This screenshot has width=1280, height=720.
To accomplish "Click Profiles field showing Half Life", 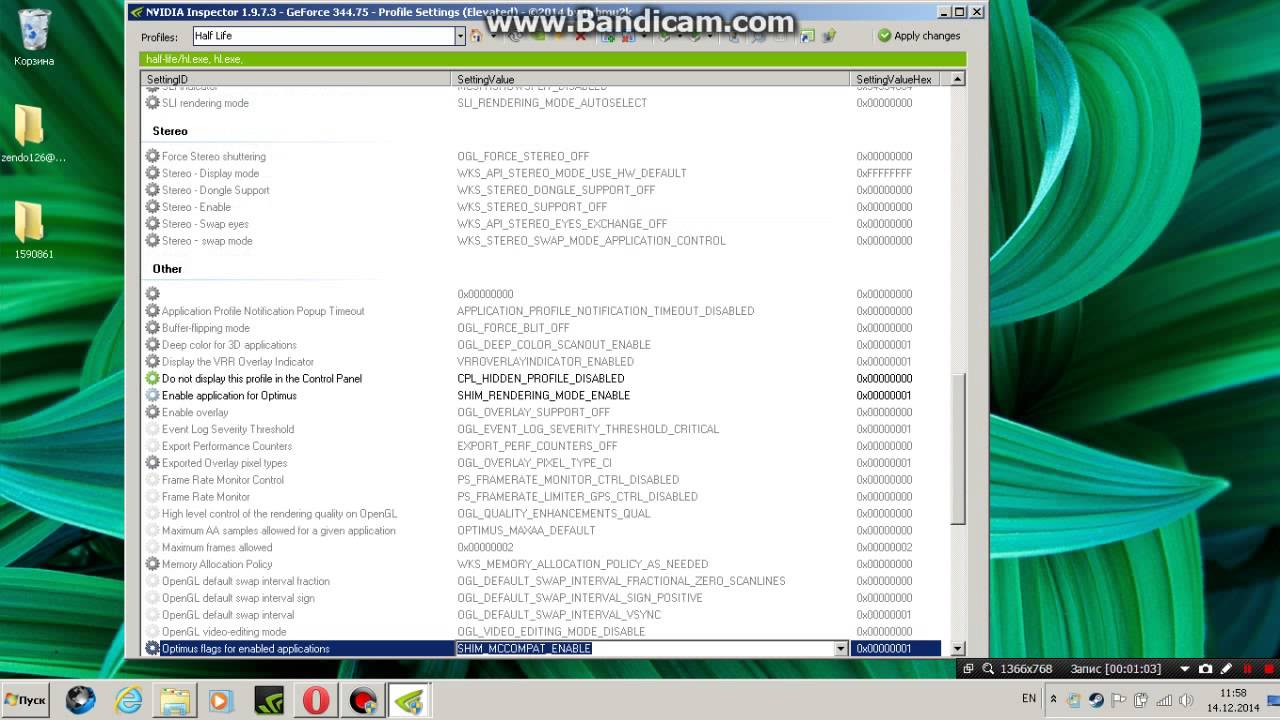I will [x=323, y=36].
